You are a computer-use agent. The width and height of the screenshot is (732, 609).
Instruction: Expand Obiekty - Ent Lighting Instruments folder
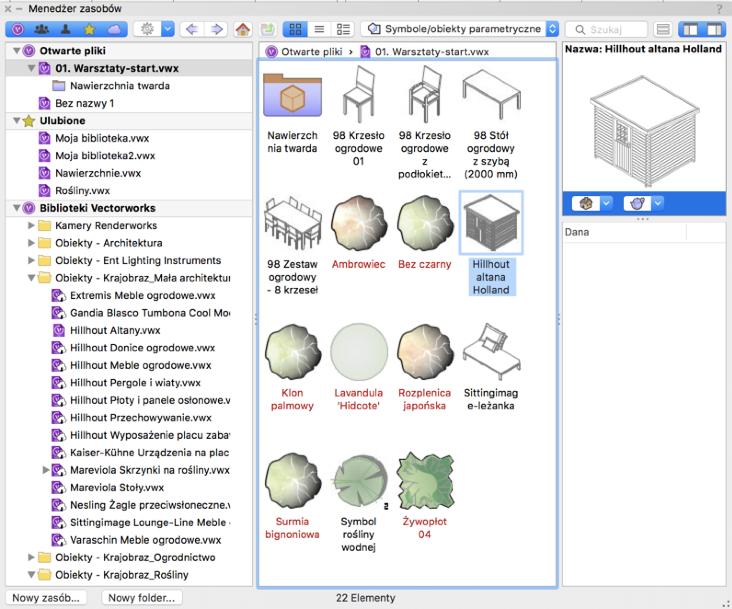(x=31, y=260)
